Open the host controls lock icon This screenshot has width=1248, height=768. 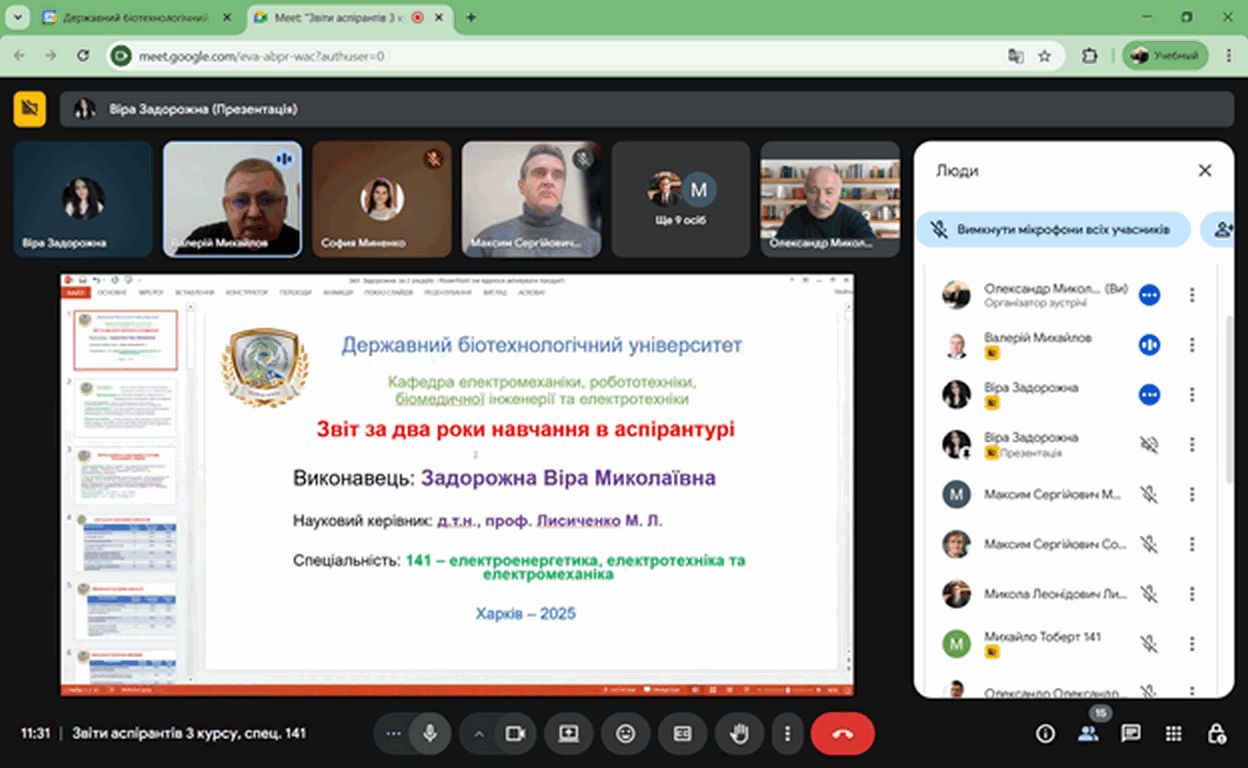(1216, 734)
